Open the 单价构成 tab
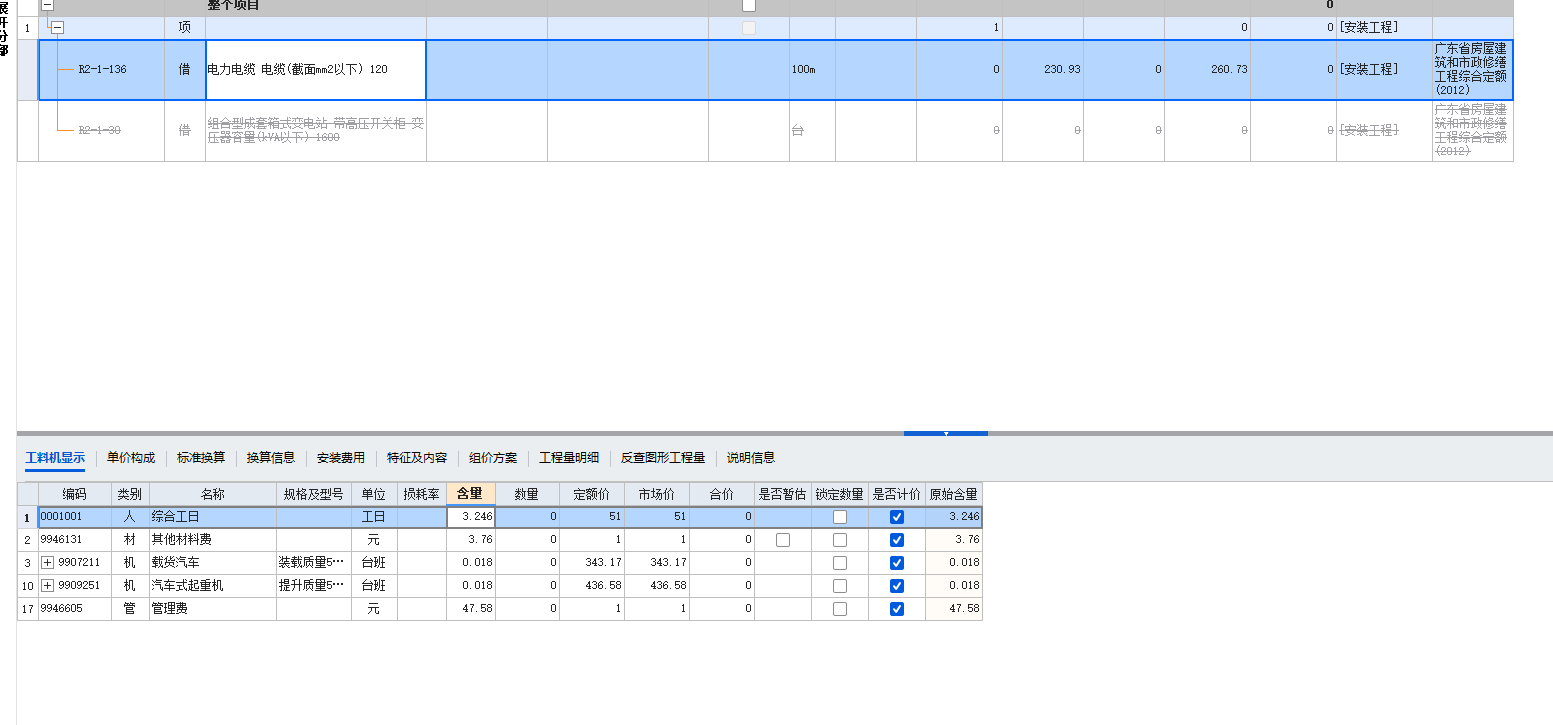The width and height of the screenshot is (1553, 725). [131, 458]
